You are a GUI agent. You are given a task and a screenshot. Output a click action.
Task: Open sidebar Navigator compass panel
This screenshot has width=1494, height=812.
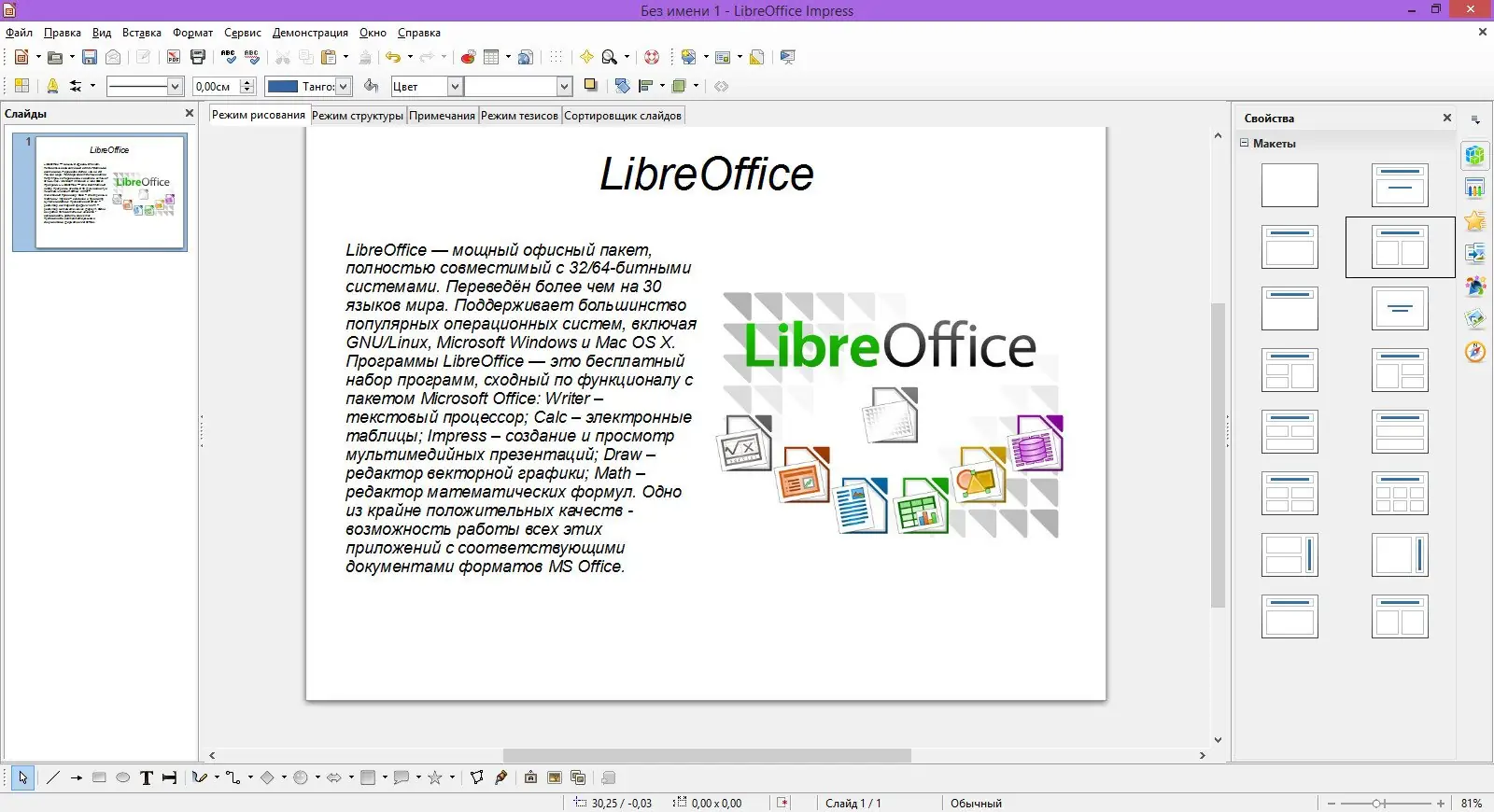[x=1475, y=352]
